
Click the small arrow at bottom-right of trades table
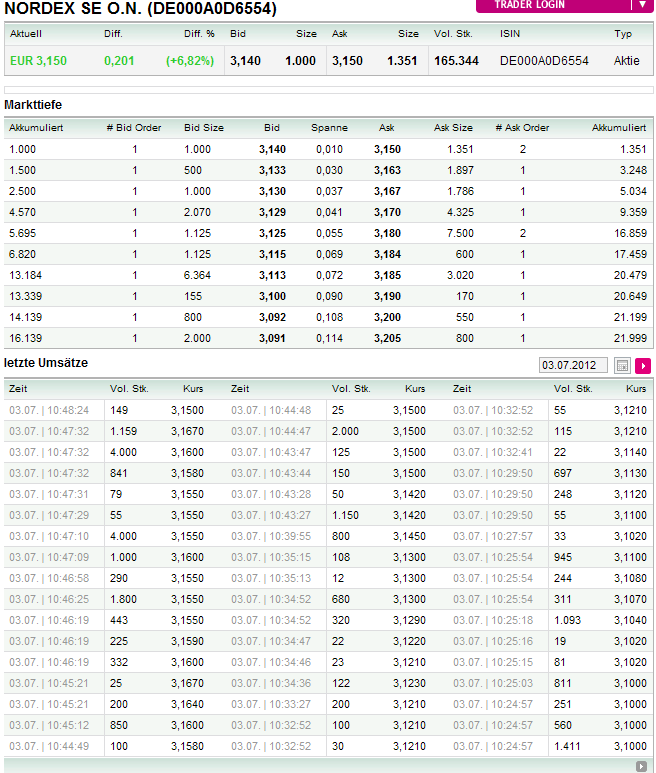pos(641,766)
